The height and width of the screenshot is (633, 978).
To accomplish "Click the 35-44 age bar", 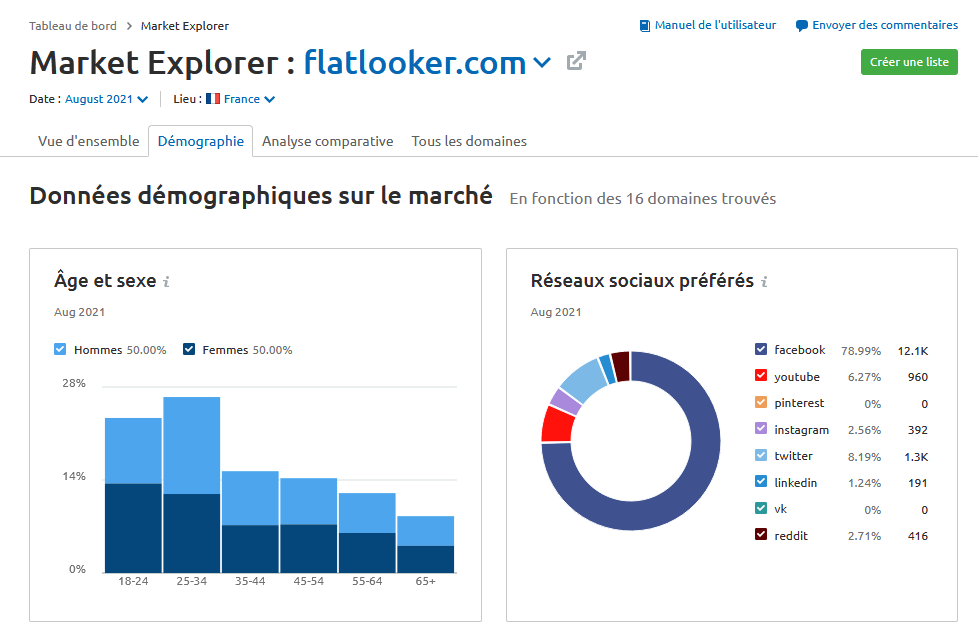I will pos(250,521).
